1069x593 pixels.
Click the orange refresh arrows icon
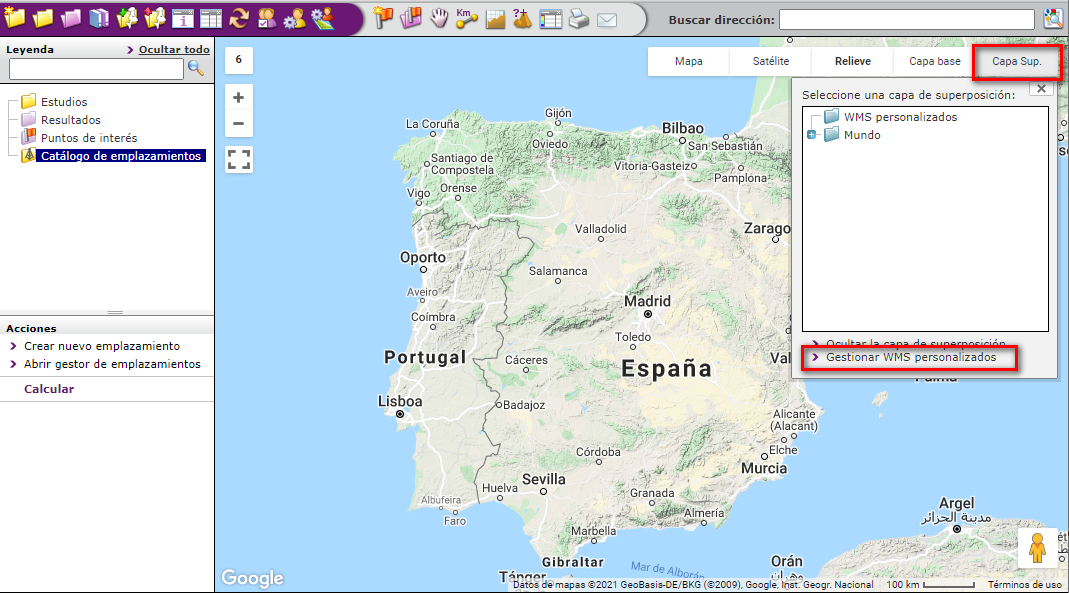[x=239, y=18]
